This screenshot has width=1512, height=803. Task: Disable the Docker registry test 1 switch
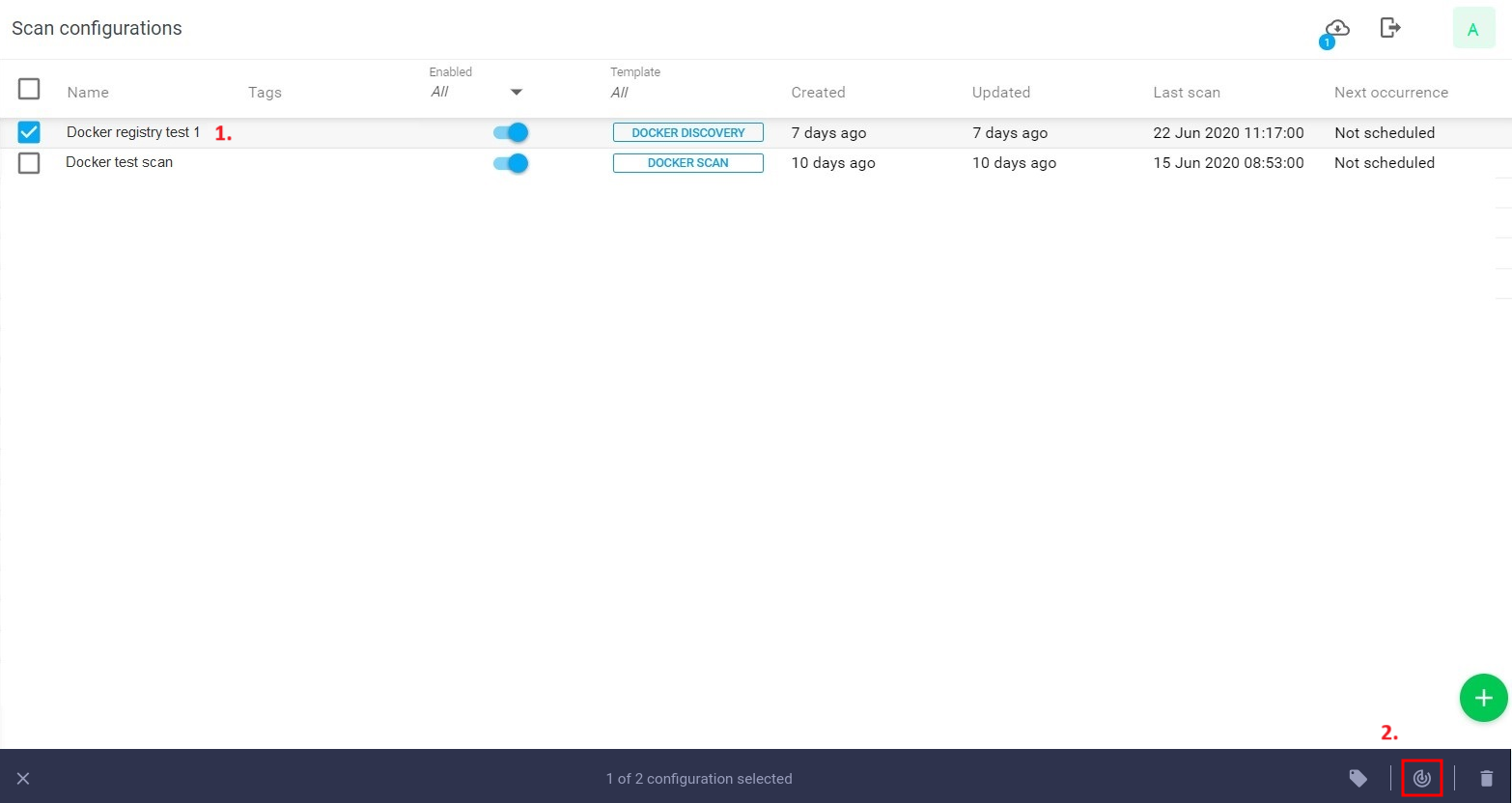click(x=510, y=132)
